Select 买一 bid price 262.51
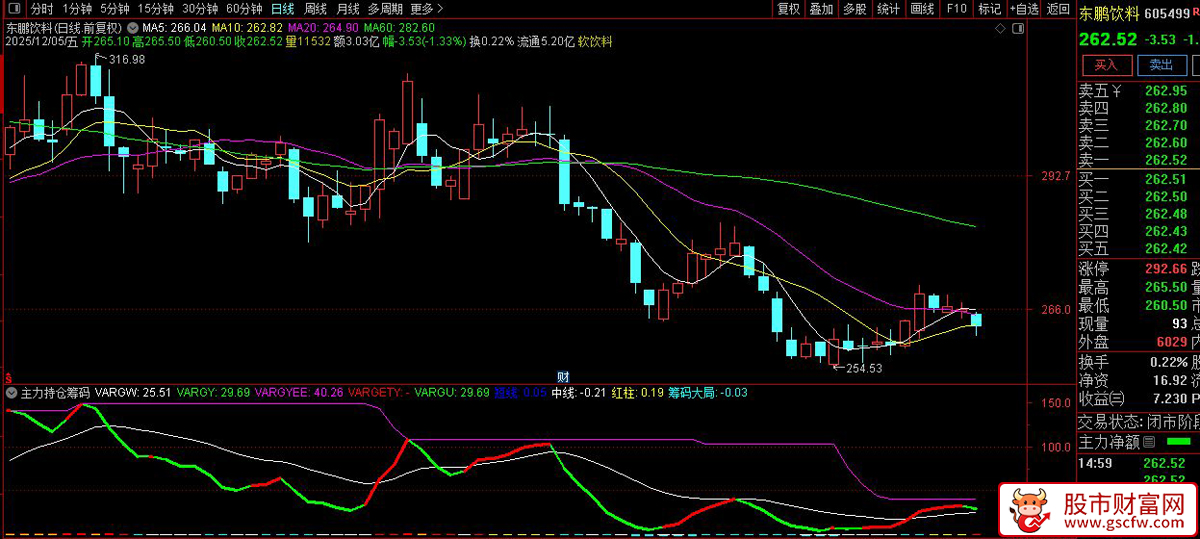 click(x=1166, y=179)
